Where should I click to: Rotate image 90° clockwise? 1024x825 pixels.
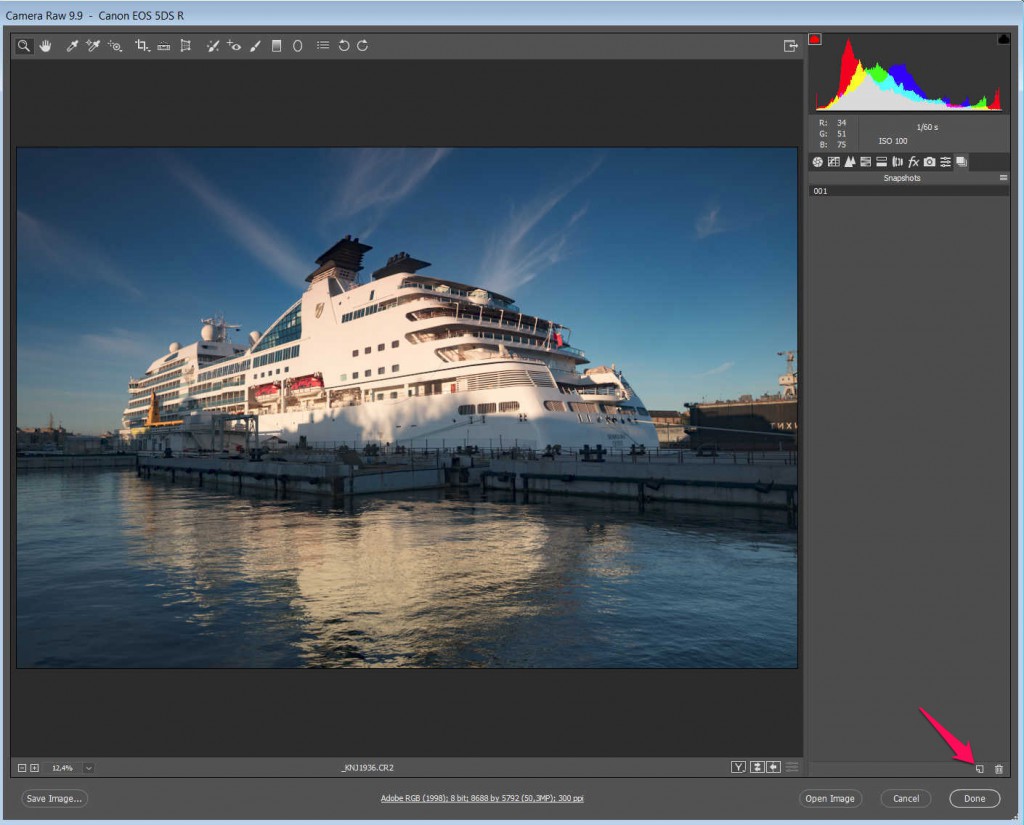(363, 46)
